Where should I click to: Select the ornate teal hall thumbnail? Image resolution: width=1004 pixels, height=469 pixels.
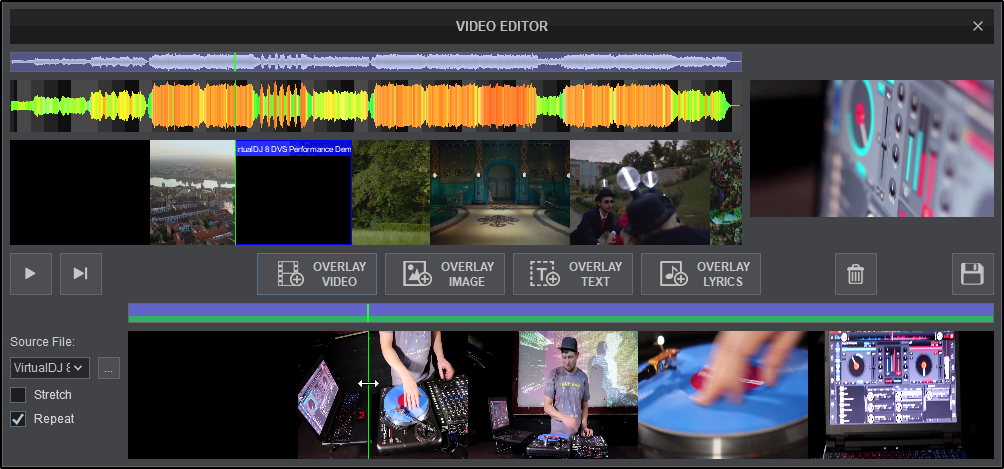pyautogui.click(x=499, y=192)
